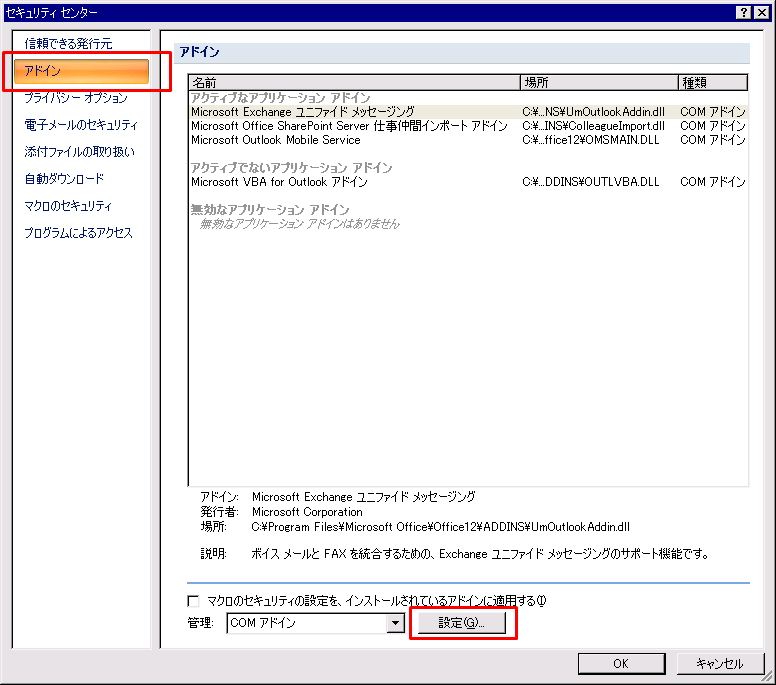Viewport: 776px width, 685px height.
Task: Select プログラムによるアクセス category
Action: 78,233
